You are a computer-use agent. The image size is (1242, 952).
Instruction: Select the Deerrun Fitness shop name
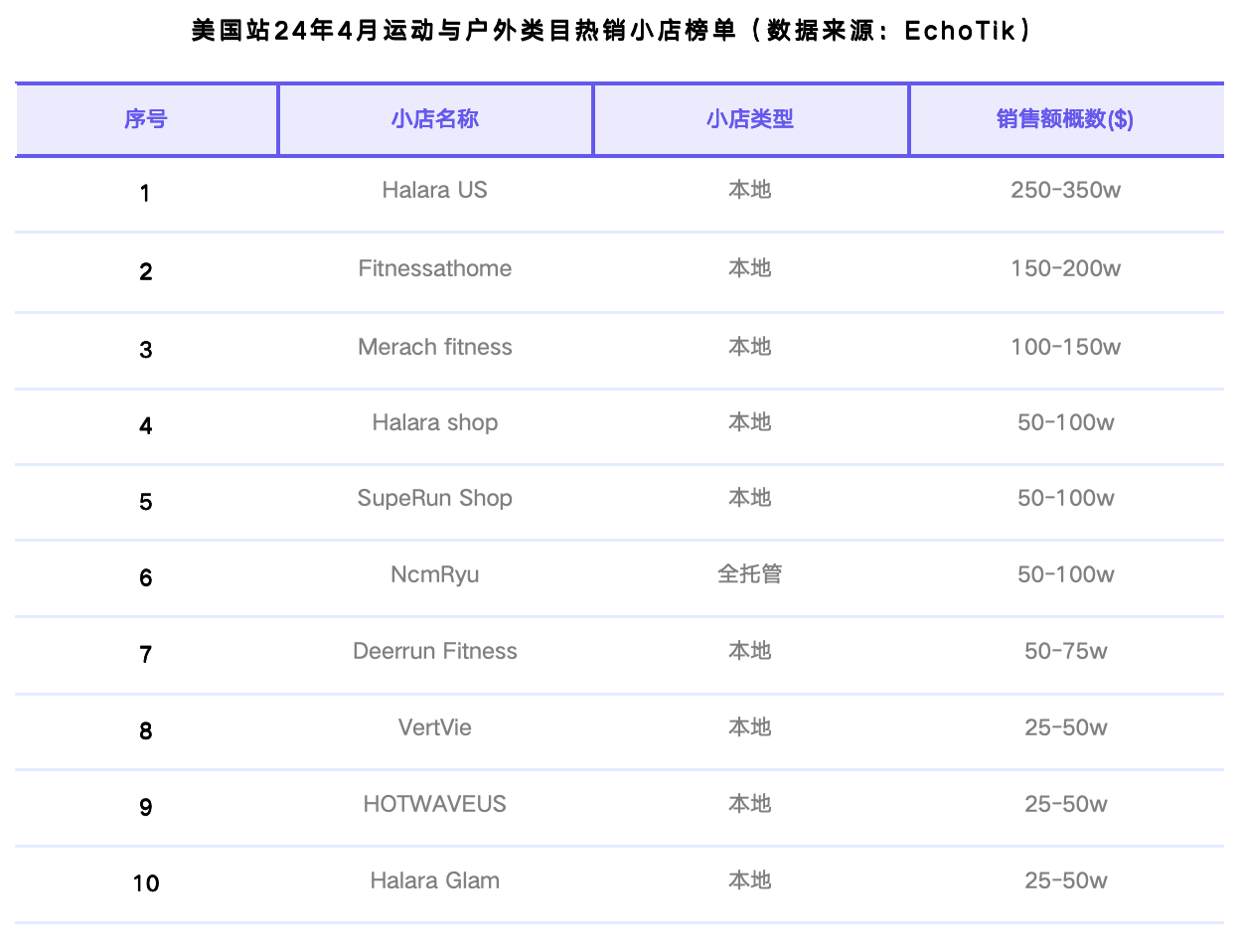(x=435, y=651)
